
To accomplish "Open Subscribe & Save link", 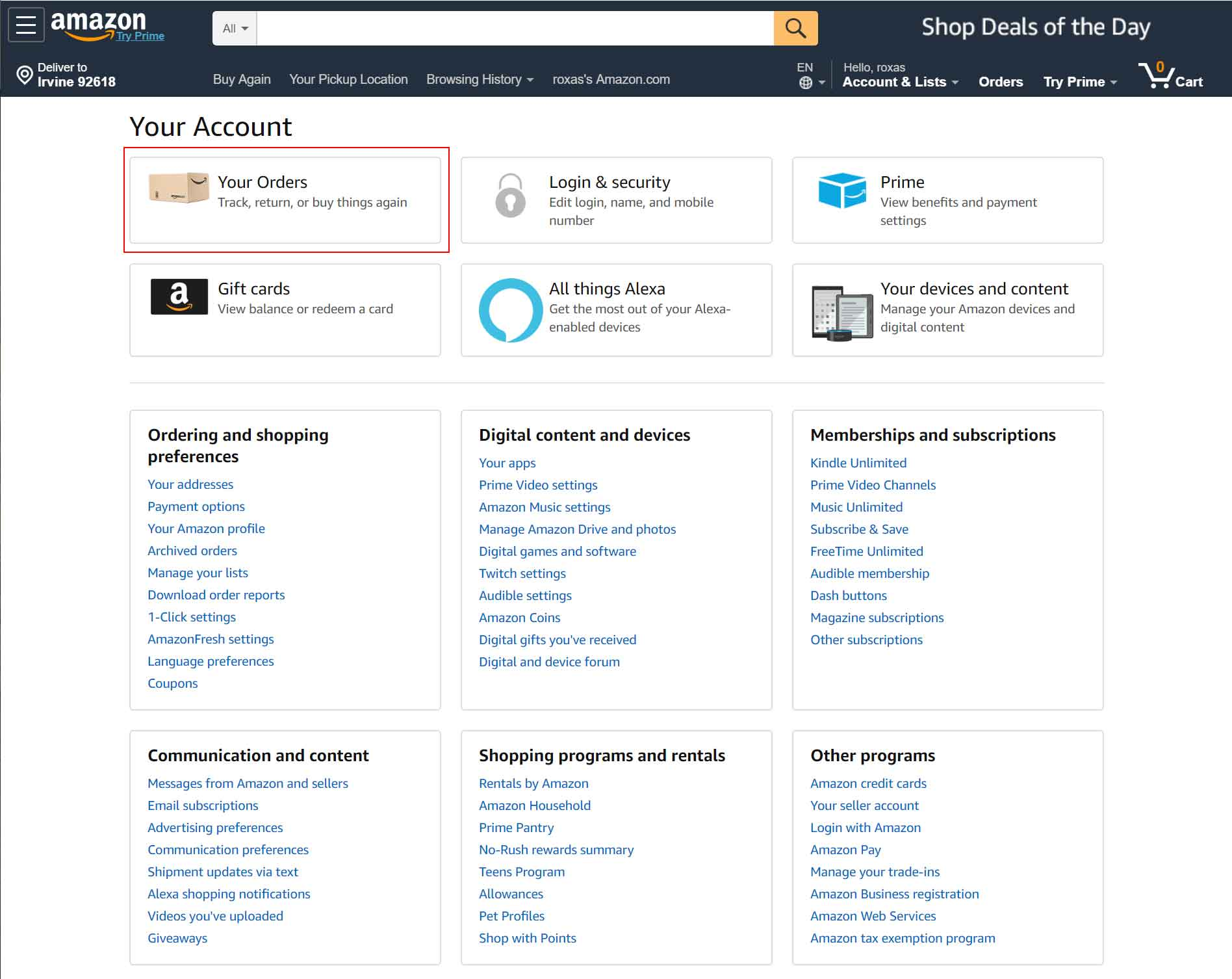I will click(859, 529).
